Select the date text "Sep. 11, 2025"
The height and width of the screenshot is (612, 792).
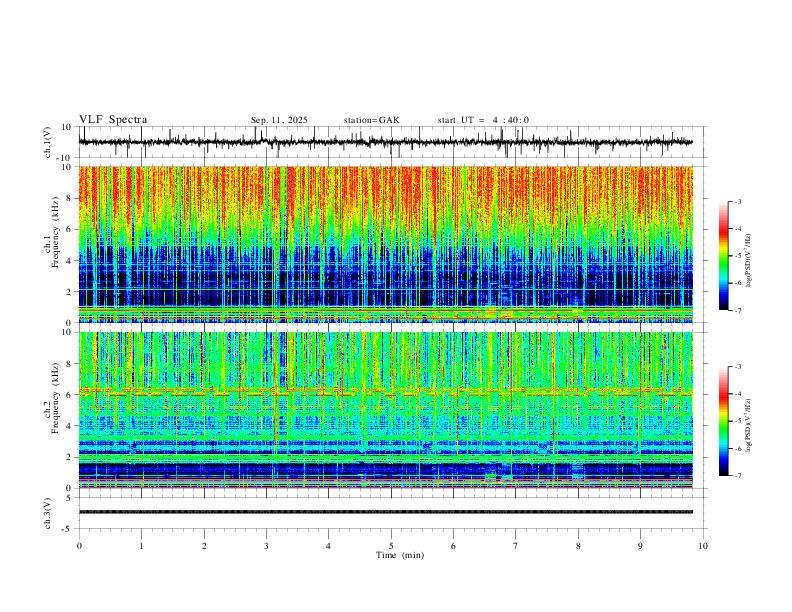[279, 120]
